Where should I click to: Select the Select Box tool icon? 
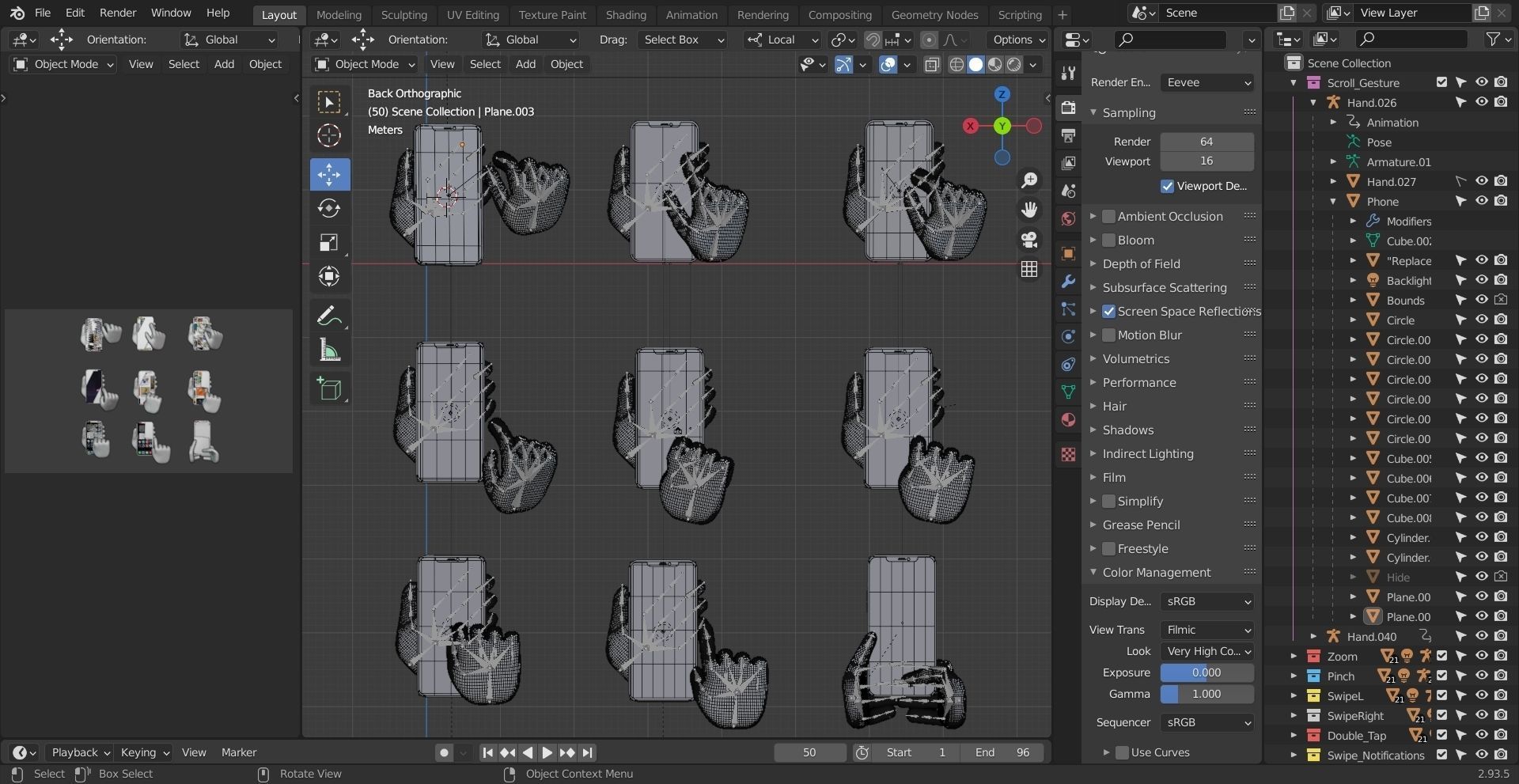tap(329, 102)
